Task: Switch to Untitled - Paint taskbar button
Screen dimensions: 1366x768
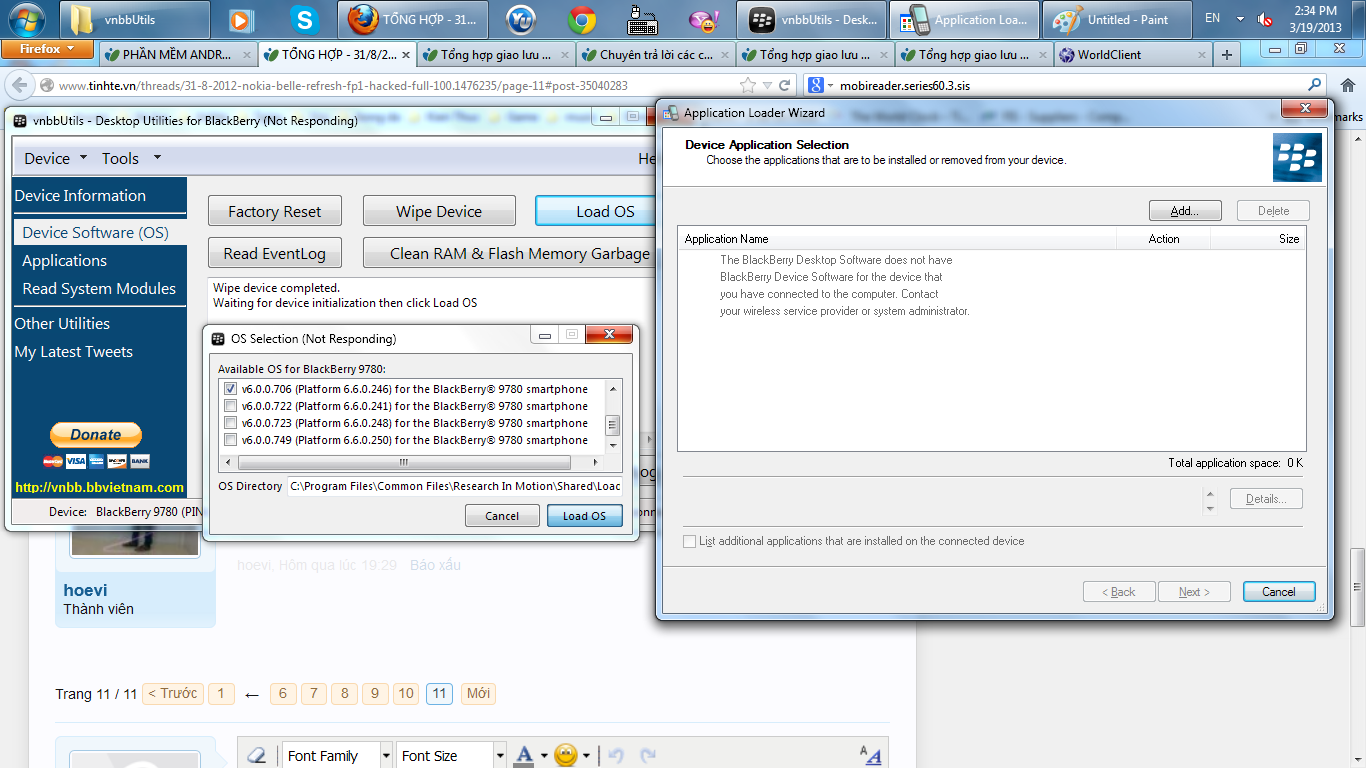Action: tap(1118, 19)
